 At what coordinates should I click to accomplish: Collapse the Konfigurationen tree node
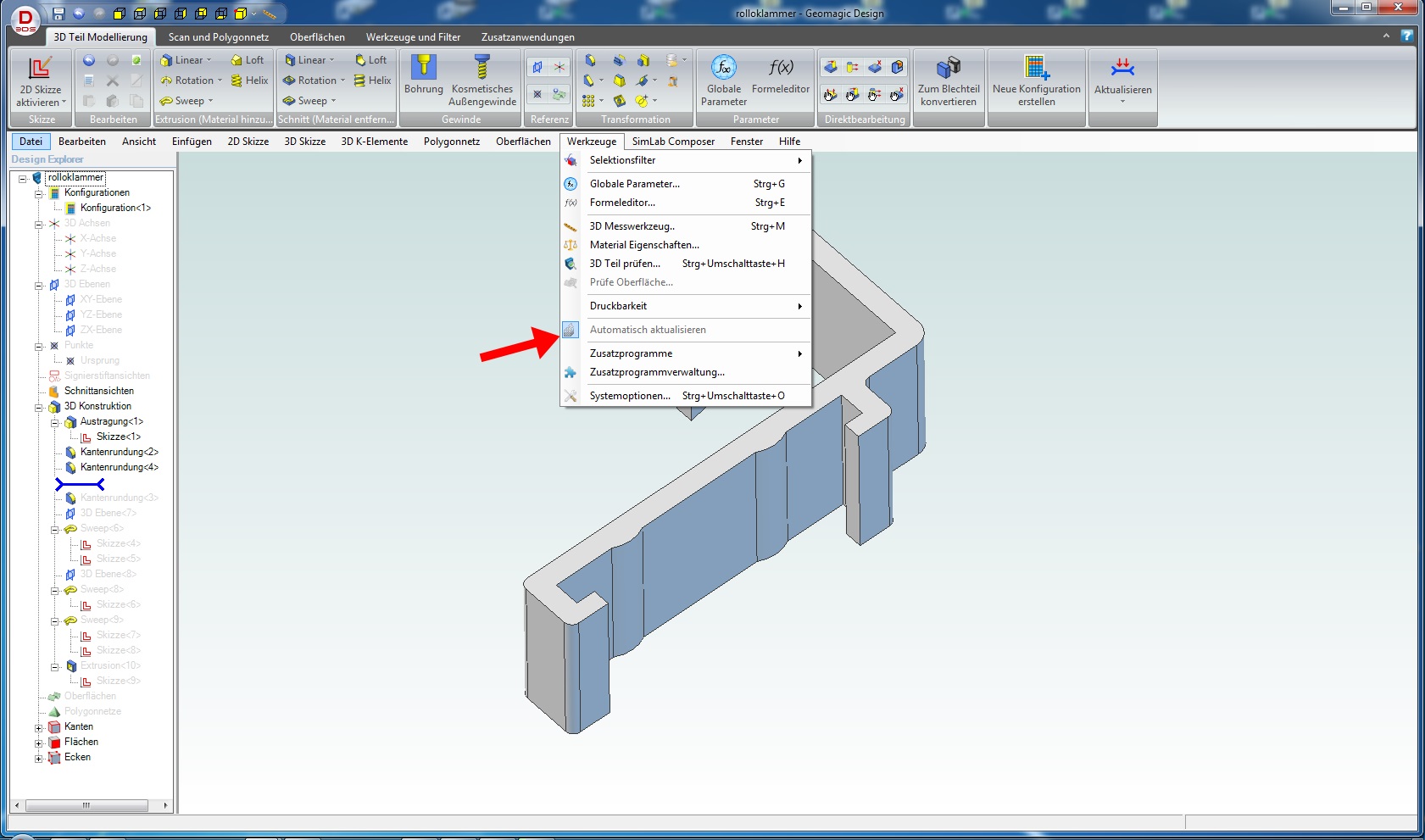[x=38, y=194]
